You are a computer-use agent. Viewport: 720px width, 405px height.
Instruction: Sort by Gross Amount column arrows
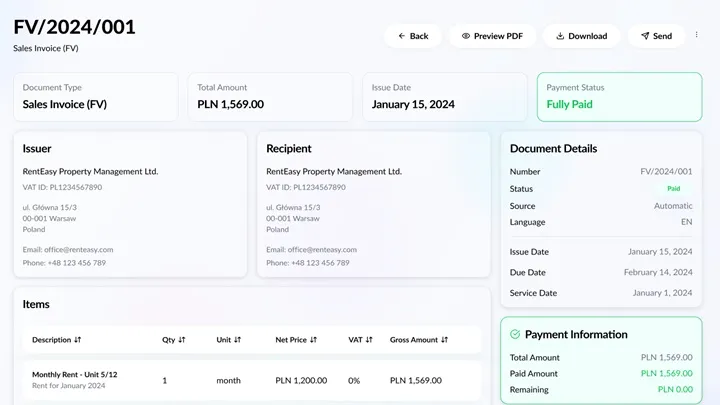(x=446, y=340)
